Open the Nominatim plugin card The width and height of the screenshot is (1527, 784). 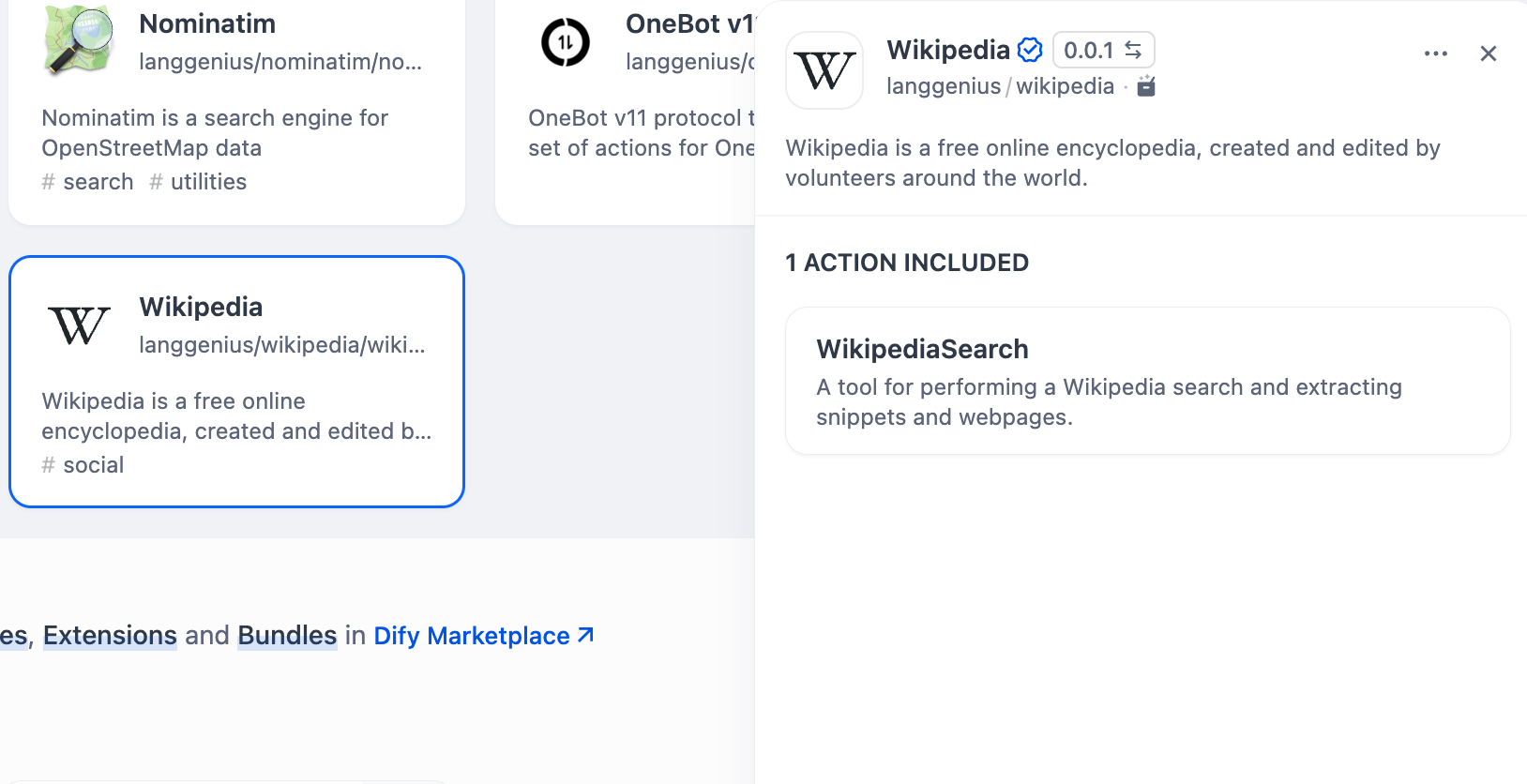tap(236, 113)
